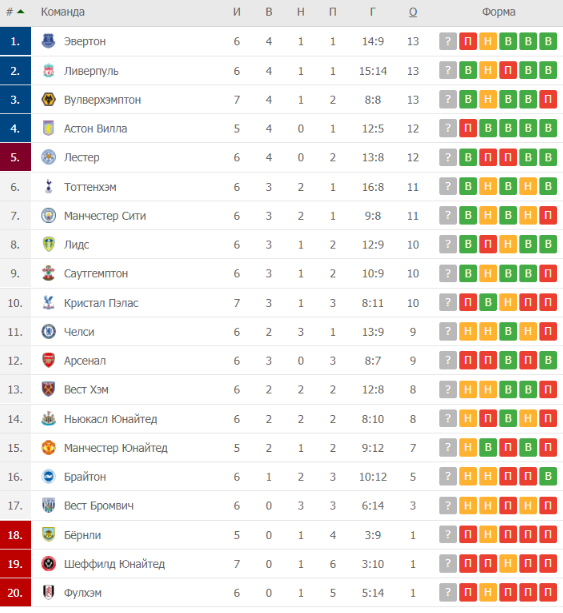The width and height of the screenshot is (563, 613).
Task: Click the Arsenal cannon crest icon
Action: [x=48, y=360]
